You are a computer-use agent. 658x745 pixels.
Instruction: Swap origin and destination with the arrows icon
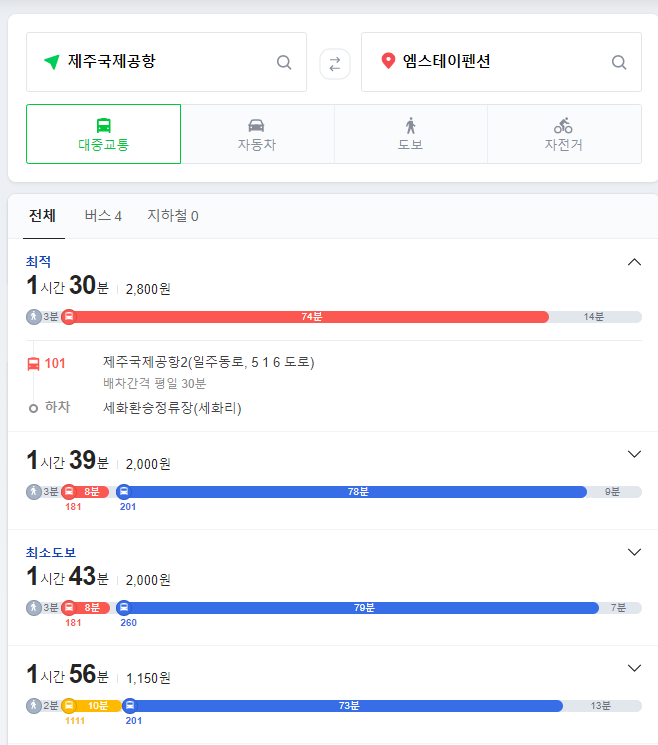[x=335, y=64]
